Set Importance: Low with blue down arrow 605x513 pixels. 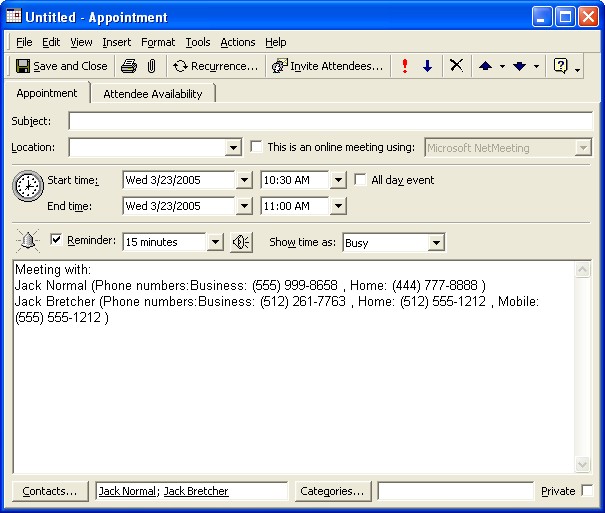427,66
